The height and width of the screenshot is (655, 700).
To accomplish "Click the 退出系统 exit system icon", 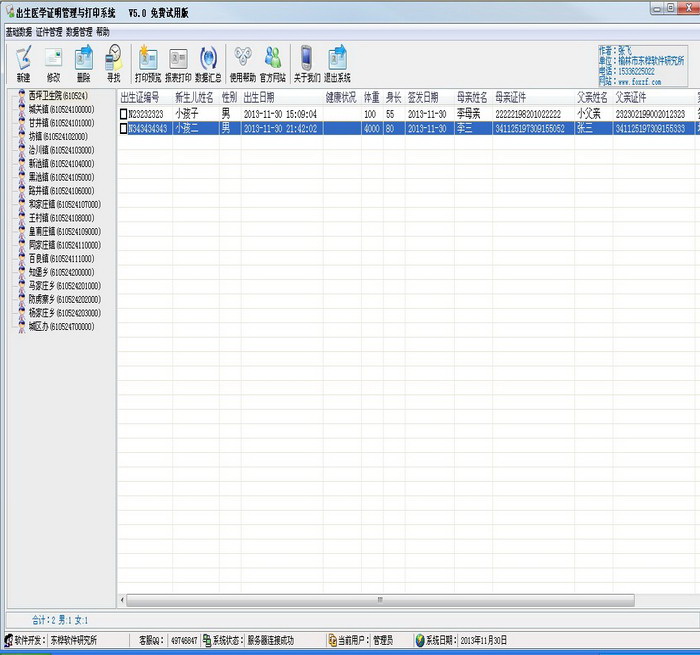I will coord(337,62).
